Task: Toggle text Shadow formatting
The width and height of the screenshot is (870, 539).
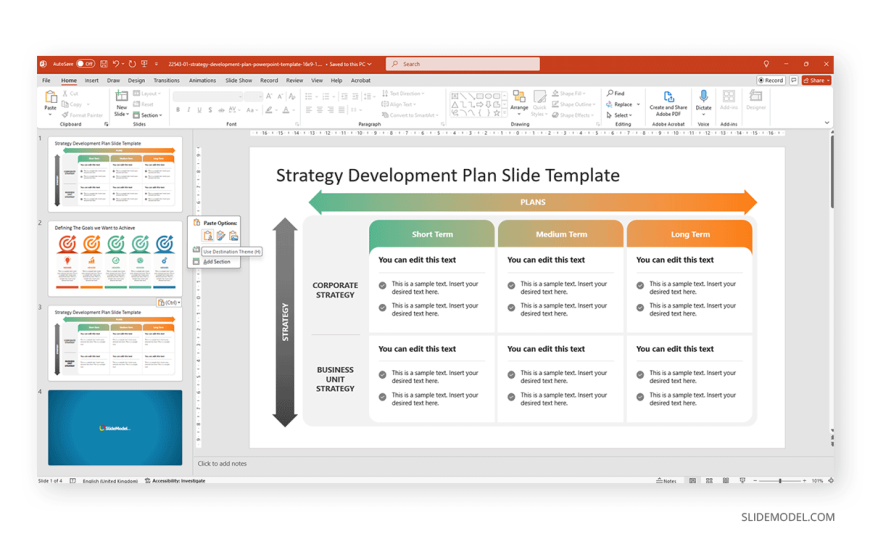Action: click(210, 110)
